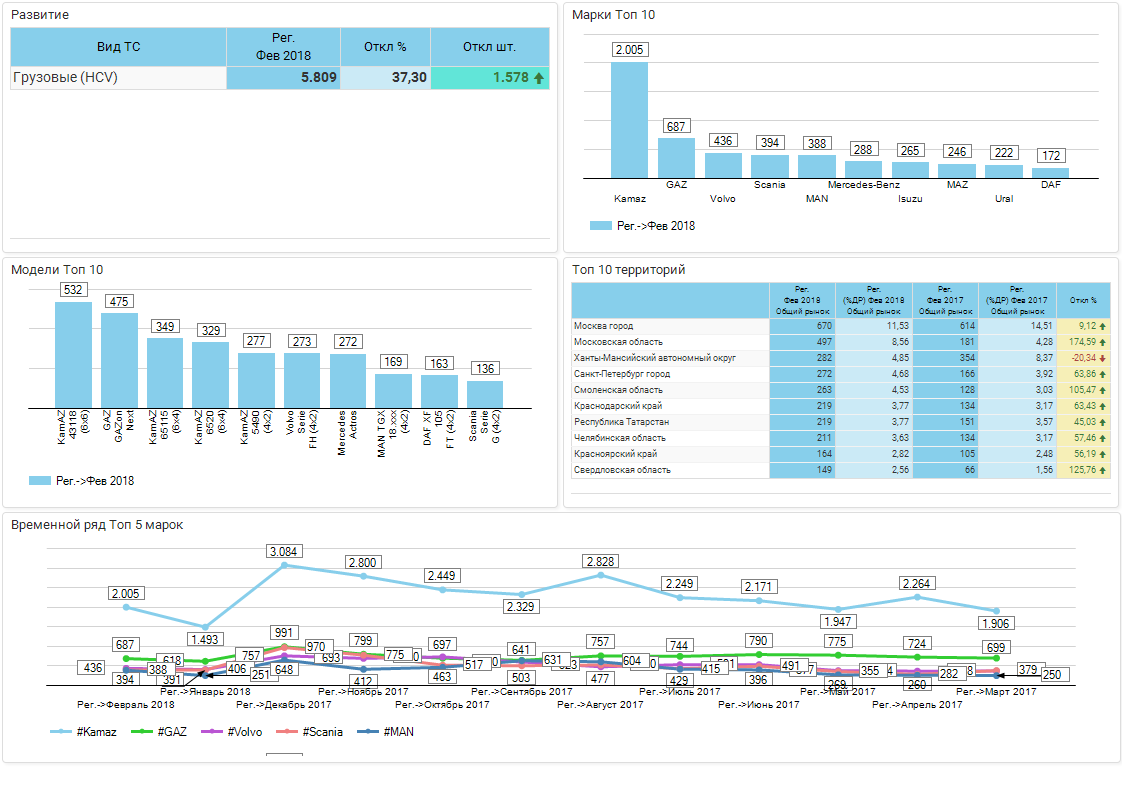Click the 5.809 registrations value

(x=283, y=78)
